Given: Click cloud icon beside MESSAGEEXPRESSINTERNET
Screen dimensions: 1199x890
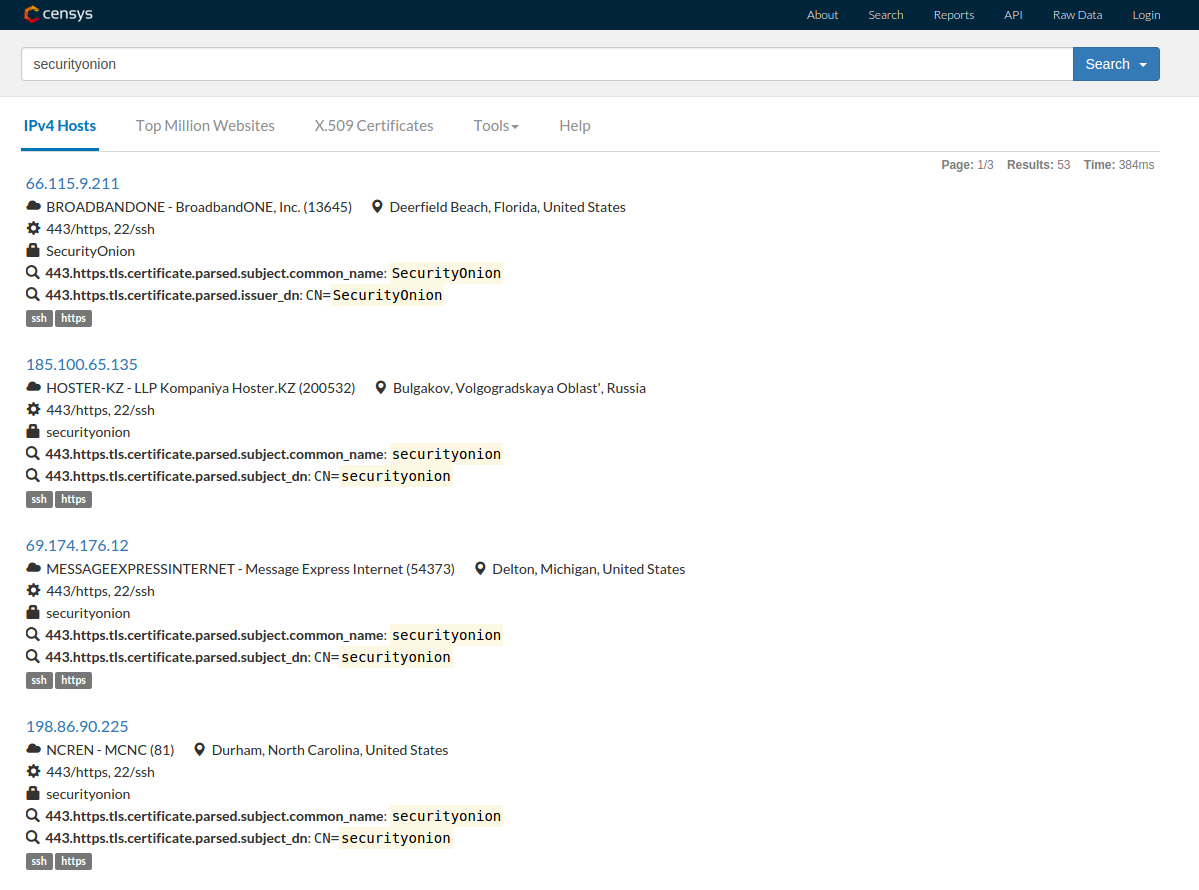Looking at the screenshot, I should click(x=34, y=568).
